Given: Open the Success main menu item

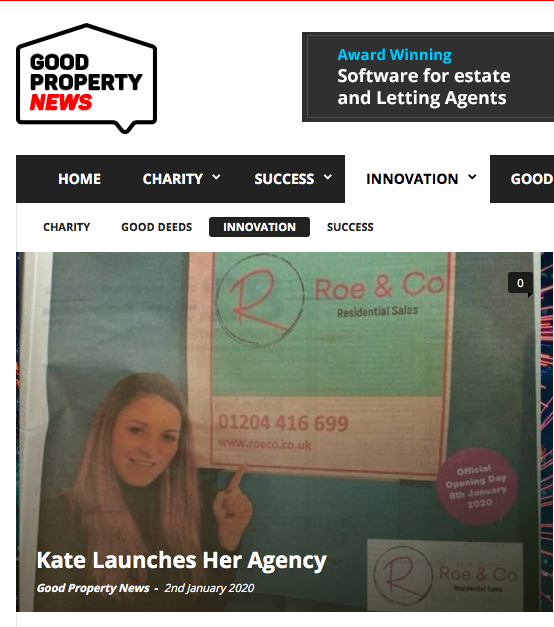Looking at the screenshot, I should 284,179.
